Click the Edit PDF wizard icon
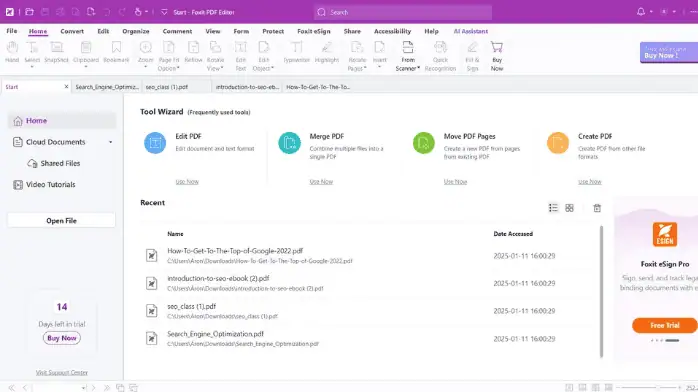This screenshot has width=698, height=392. pos(155,143)
